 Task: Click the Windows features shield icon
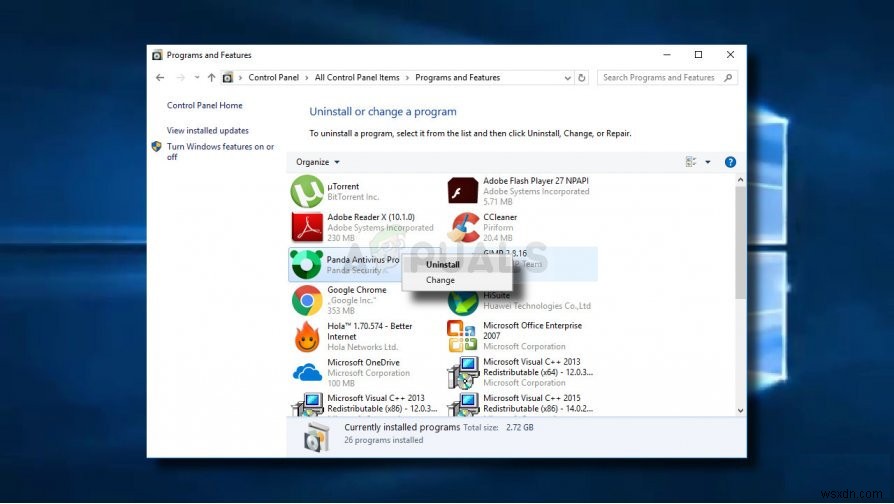tap(157, 147)
